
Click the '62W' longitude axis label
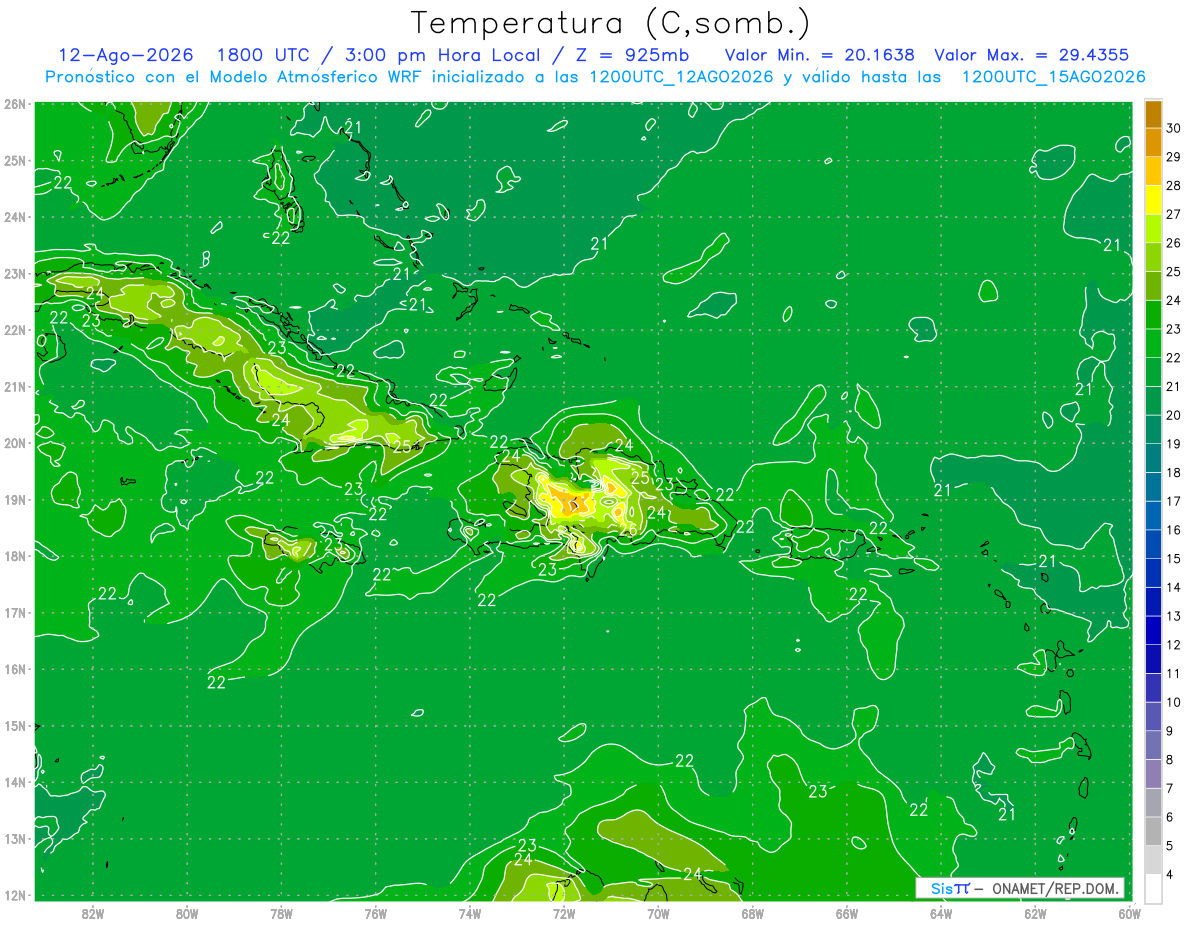[x=1036, y=912]
